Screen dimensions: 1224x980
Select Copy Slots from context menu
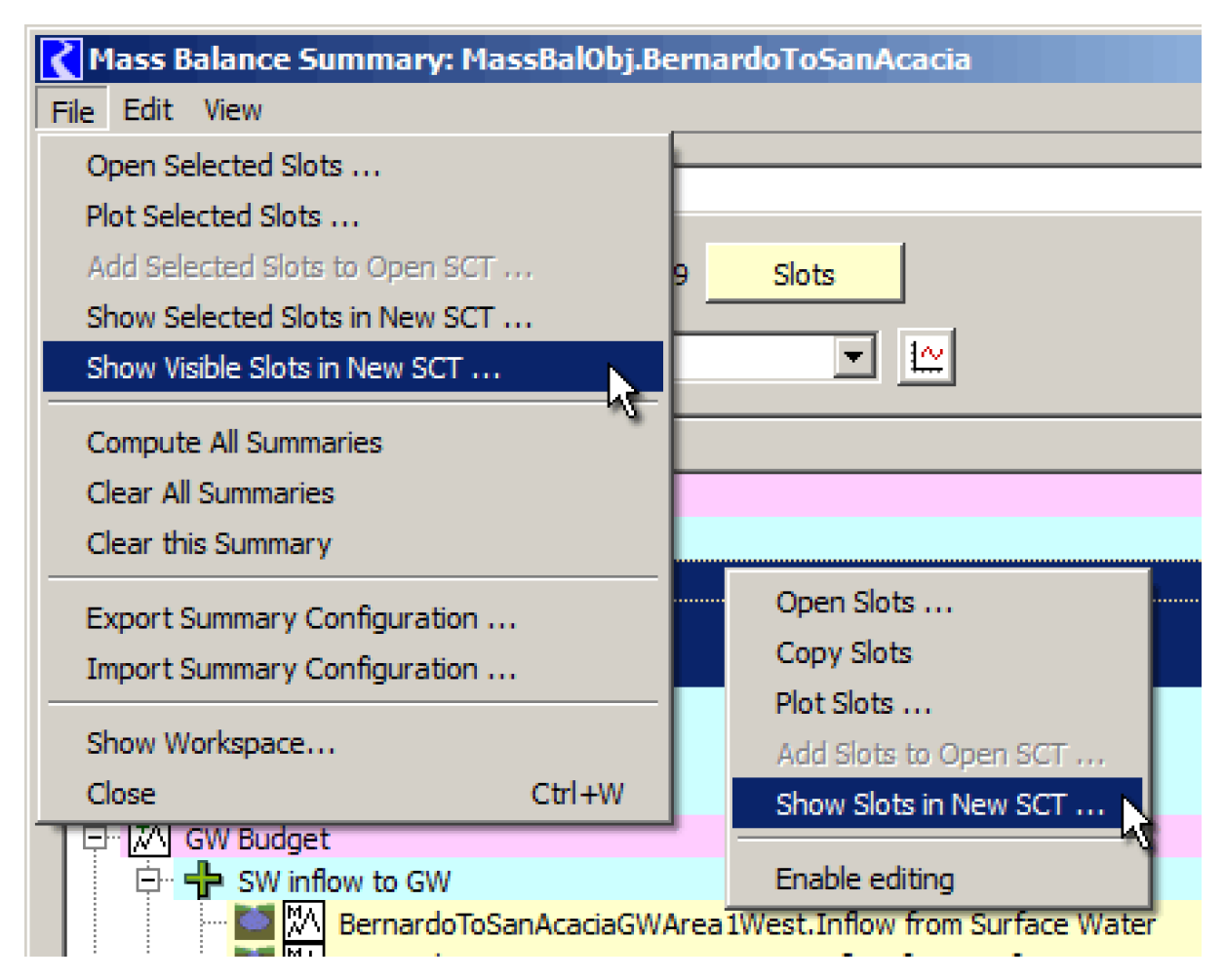tap(843, 652)
